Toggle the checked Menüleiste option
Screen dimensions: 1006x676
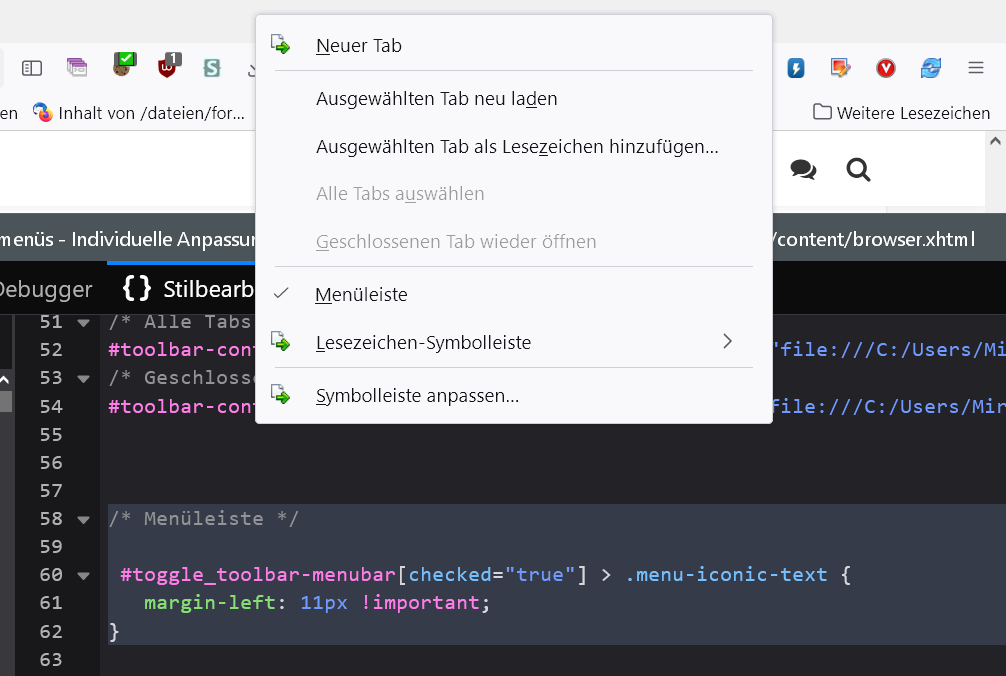tap(361, 295)
